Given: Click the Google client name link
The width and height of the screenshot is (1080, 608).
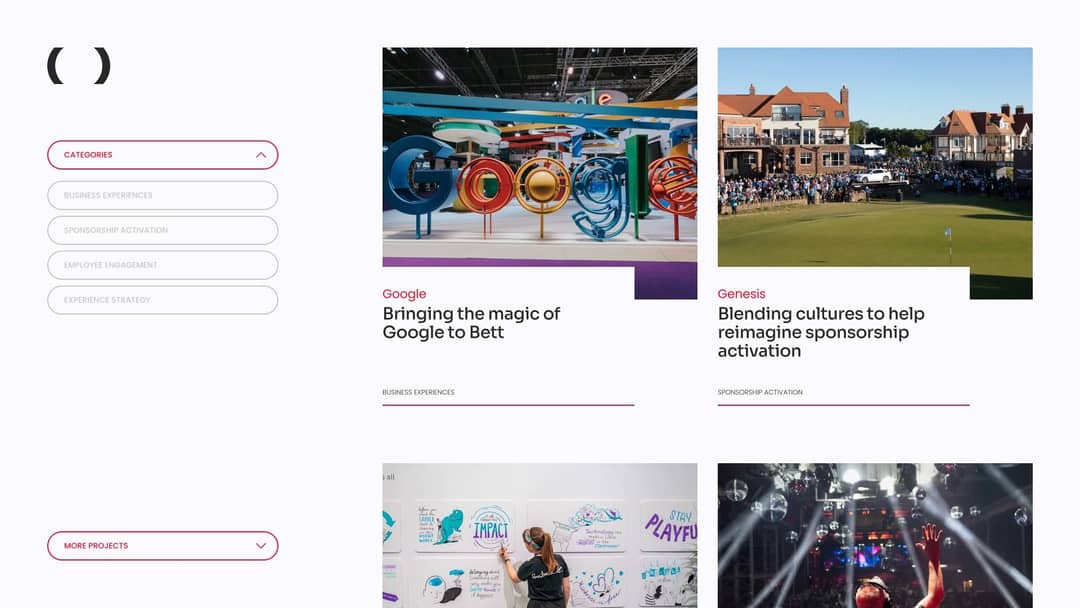Looking at the screenshot, I should tap(404, 294).
